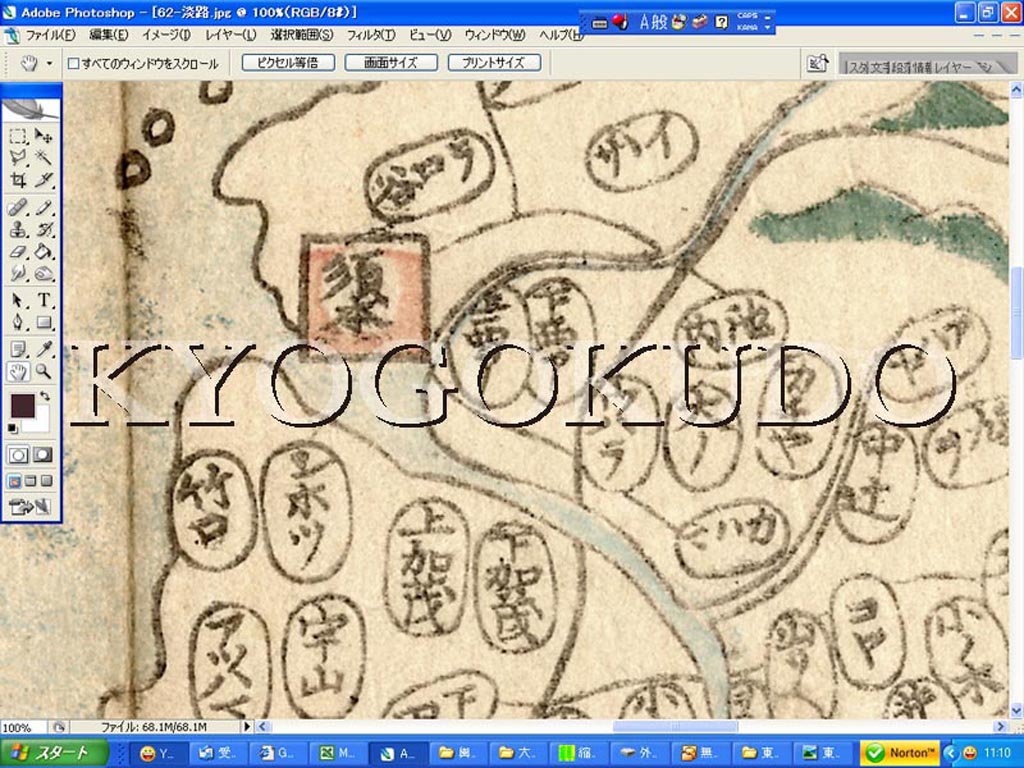The width and height of the screenshot is (1024, 768).
Task: Open the 編集 menu
Action: coord(108,35)
